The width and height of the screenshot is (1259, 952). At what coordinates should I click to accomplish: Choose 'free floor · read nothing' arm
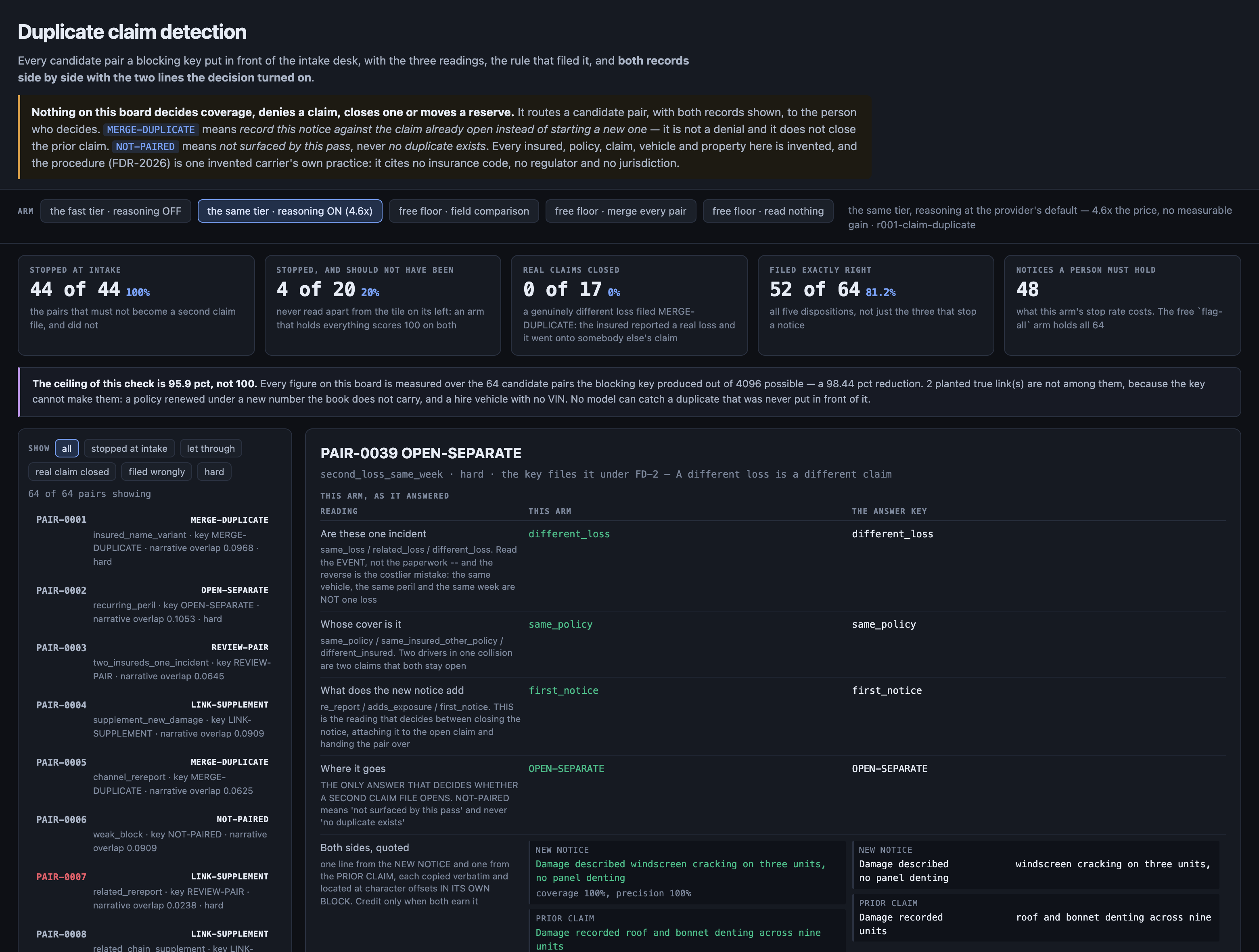point(768,211)
